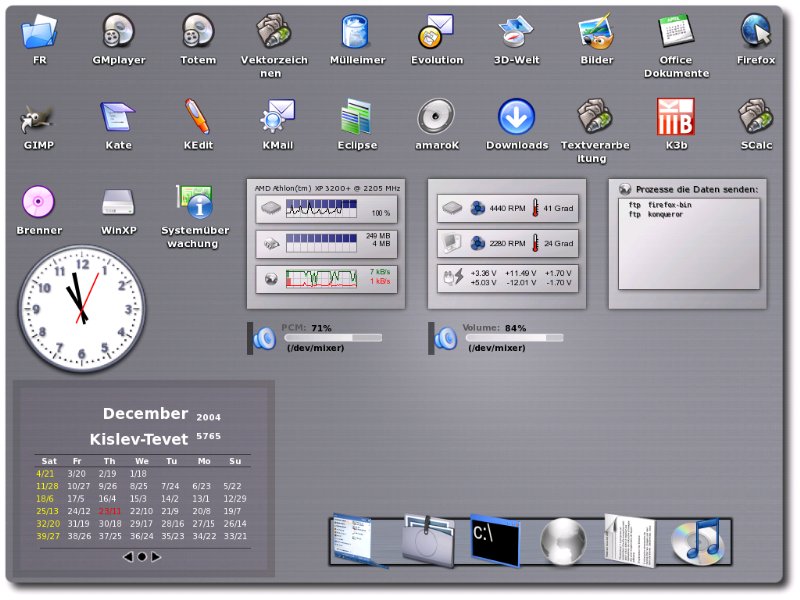
Task: Open KEdit marker icon
Action: point(197,117)
